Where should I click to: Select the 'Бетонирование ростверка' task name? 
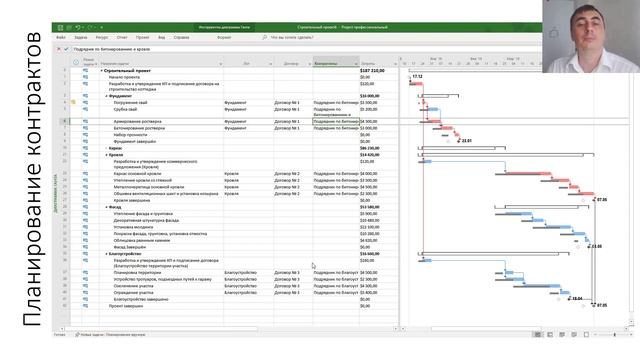point(139,128)
